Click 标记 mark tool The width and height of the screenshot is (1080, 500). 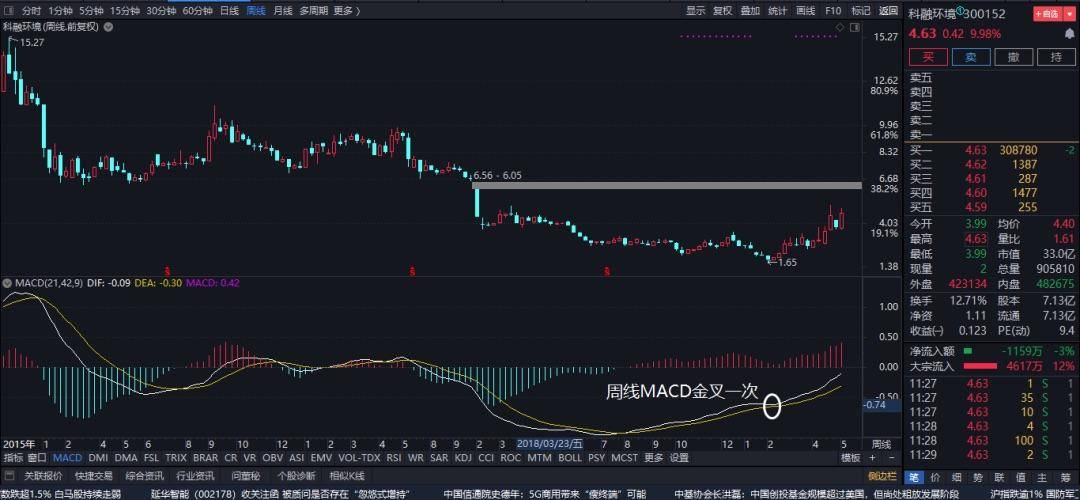(860, 10)
